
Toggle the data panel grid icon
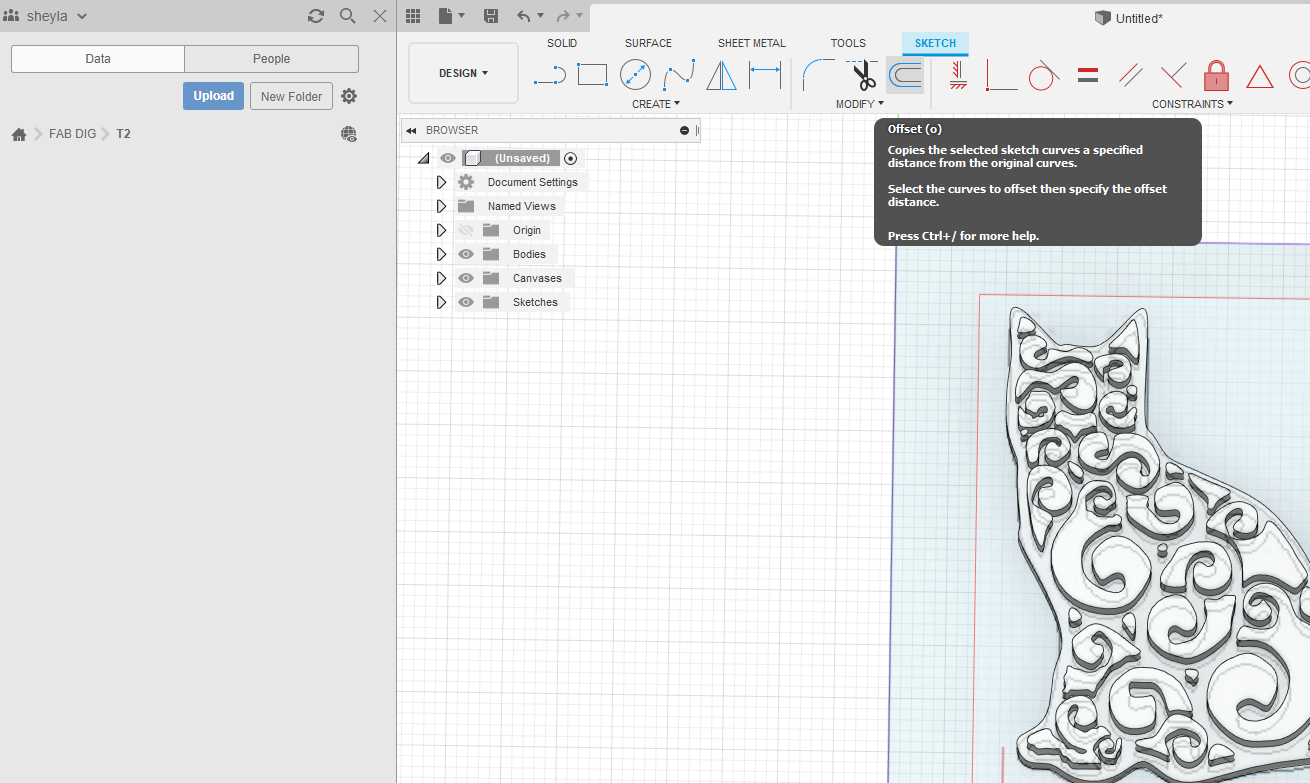(x=413, y=16)
